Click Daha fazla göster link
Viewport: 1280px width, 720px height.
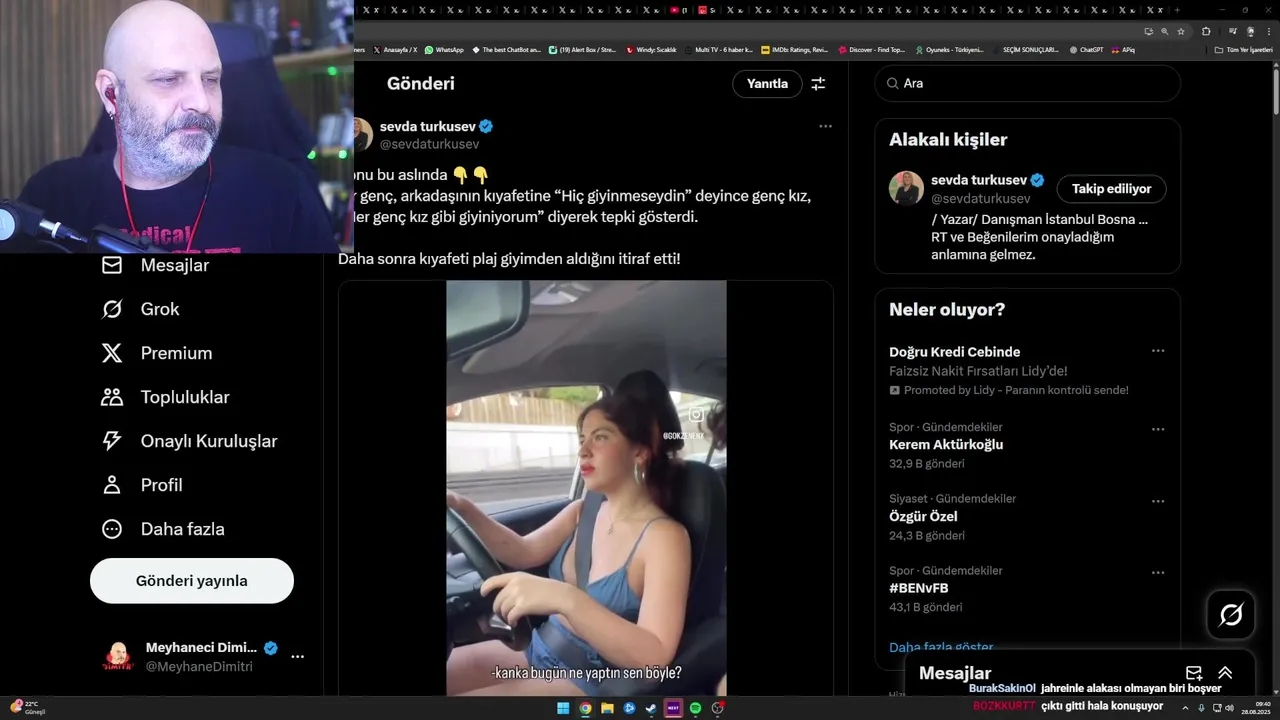coord(941,647)
